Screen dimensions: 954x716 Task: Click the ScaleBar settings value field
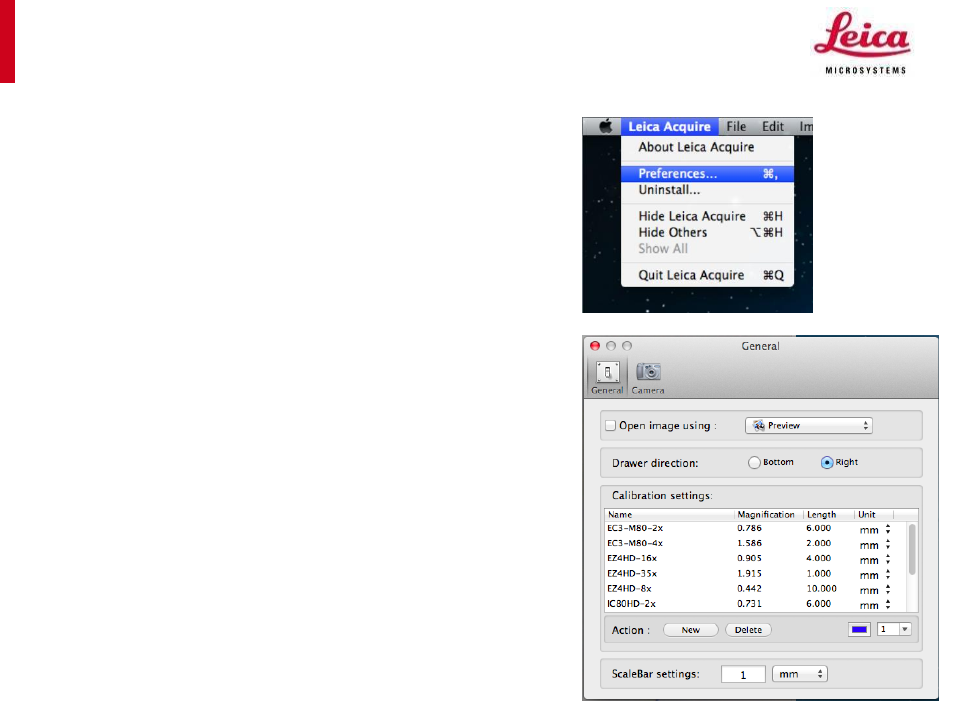click(743, 674)
